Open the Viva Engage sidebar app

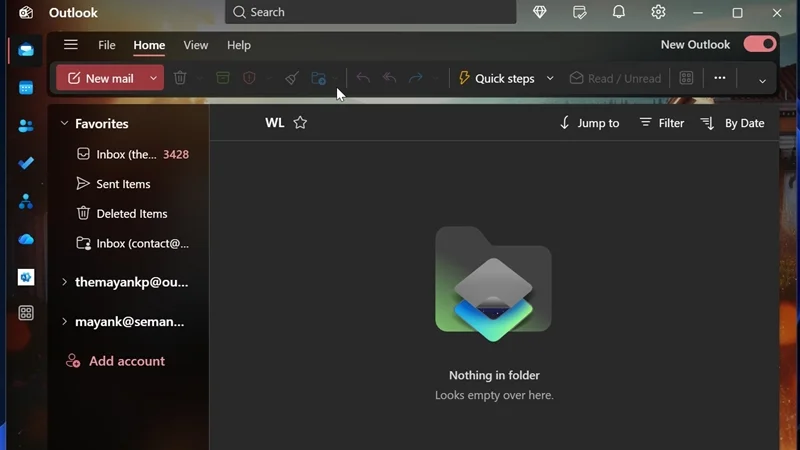click(26, 277)
